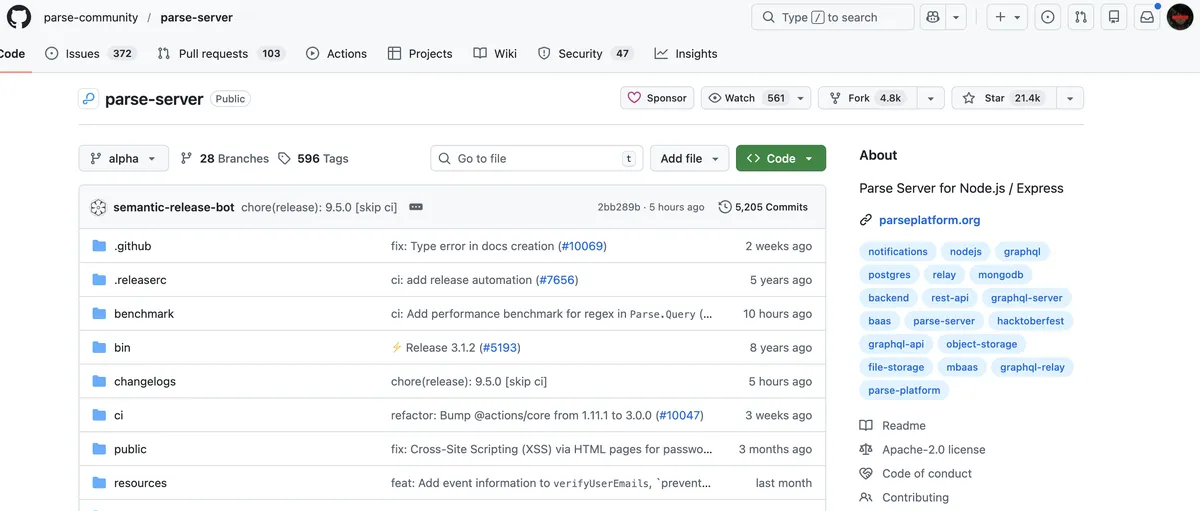
Task: Star the parse-server repository
Action: [x=1001, y=98]
